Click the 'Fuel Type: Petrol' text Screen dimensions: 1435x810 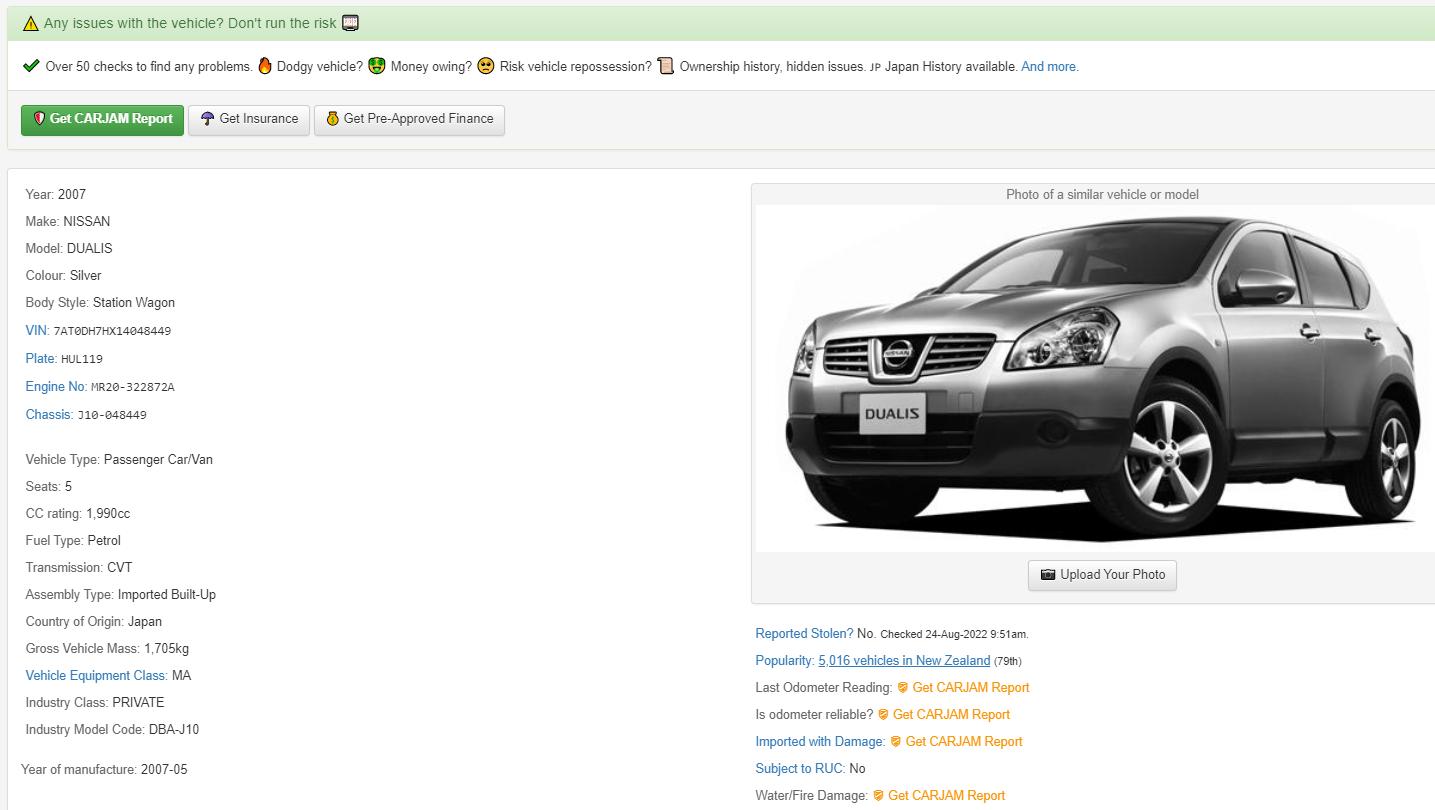coord(73,541)
